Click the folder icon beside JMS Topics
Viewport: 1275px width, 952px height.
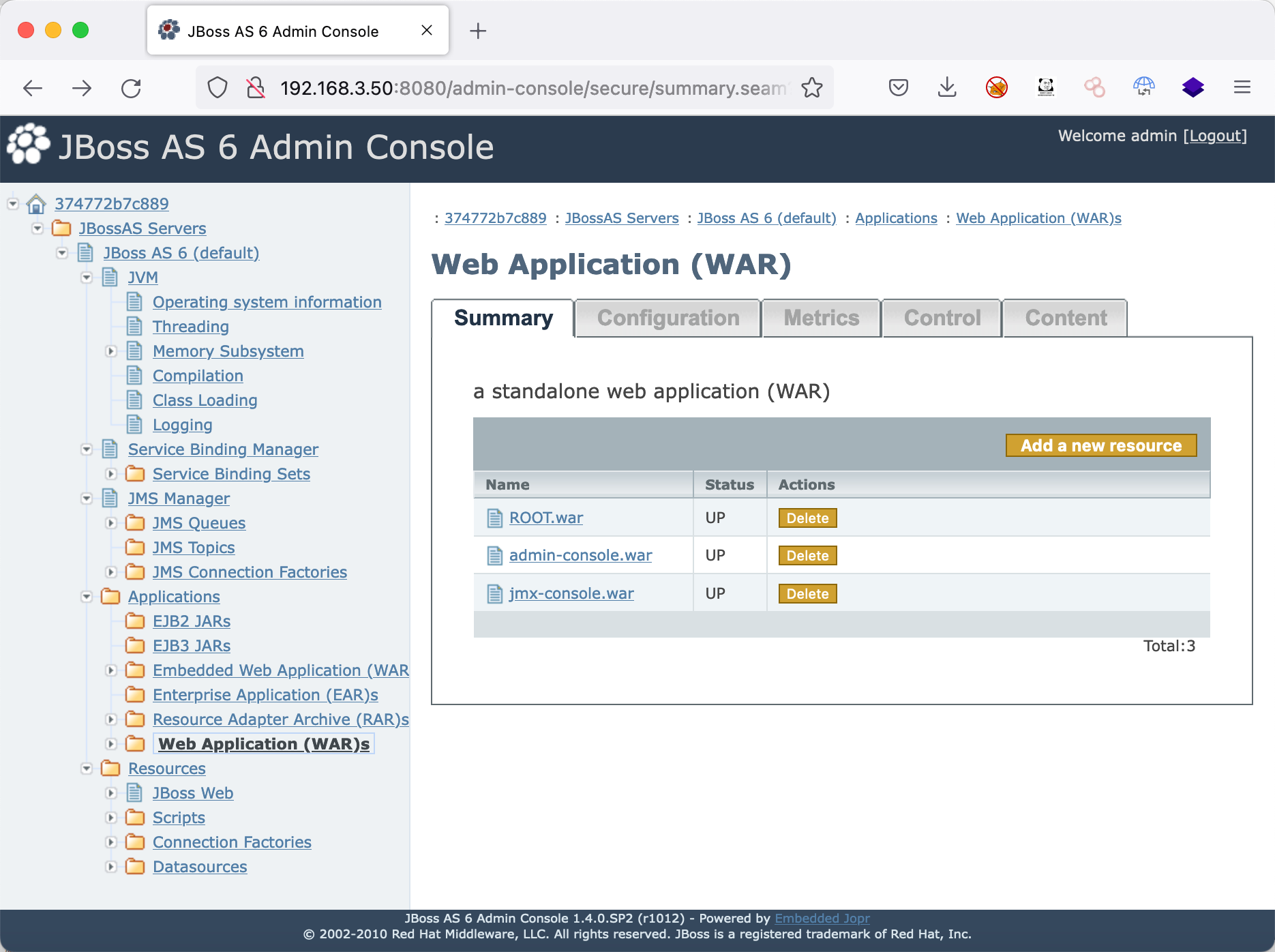pyautogui.click(x=136, y=548)
